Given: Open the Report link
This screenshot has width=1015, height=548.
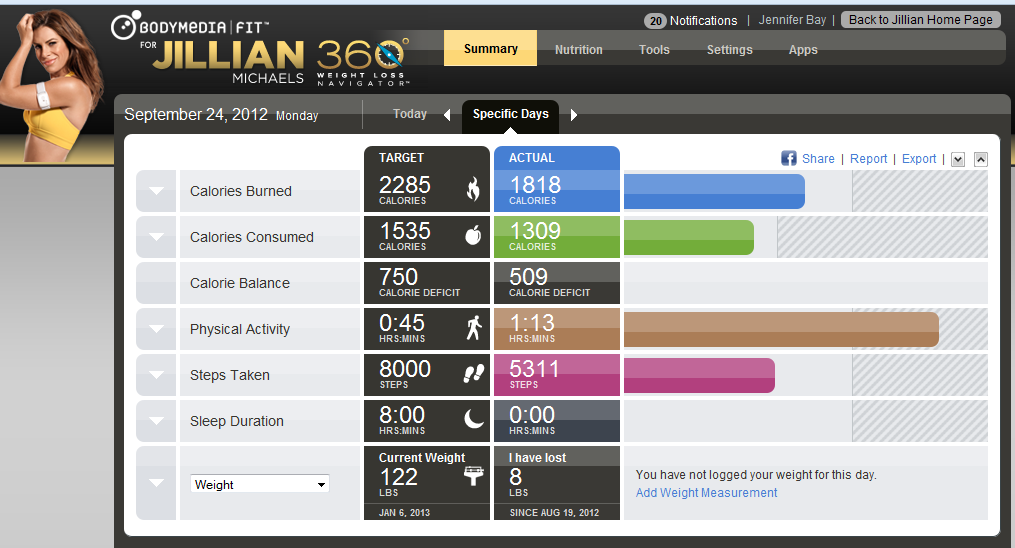Looking at the screenshot, I should [868, 159].
